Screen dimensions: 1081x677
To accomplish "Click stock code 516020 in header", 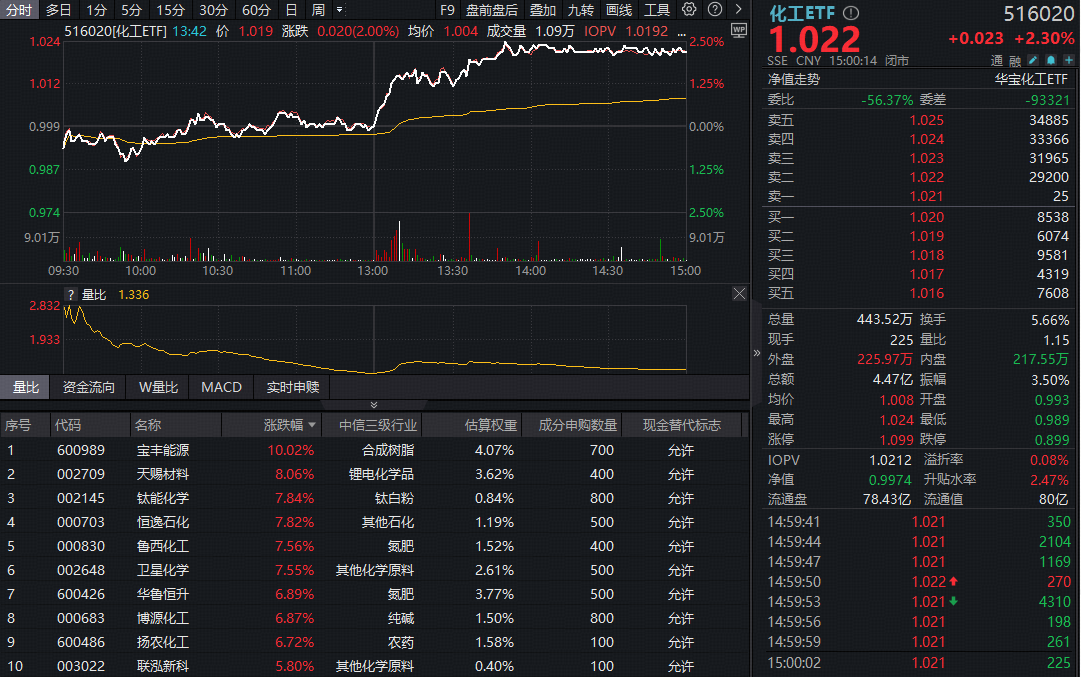I will 1038,14.
